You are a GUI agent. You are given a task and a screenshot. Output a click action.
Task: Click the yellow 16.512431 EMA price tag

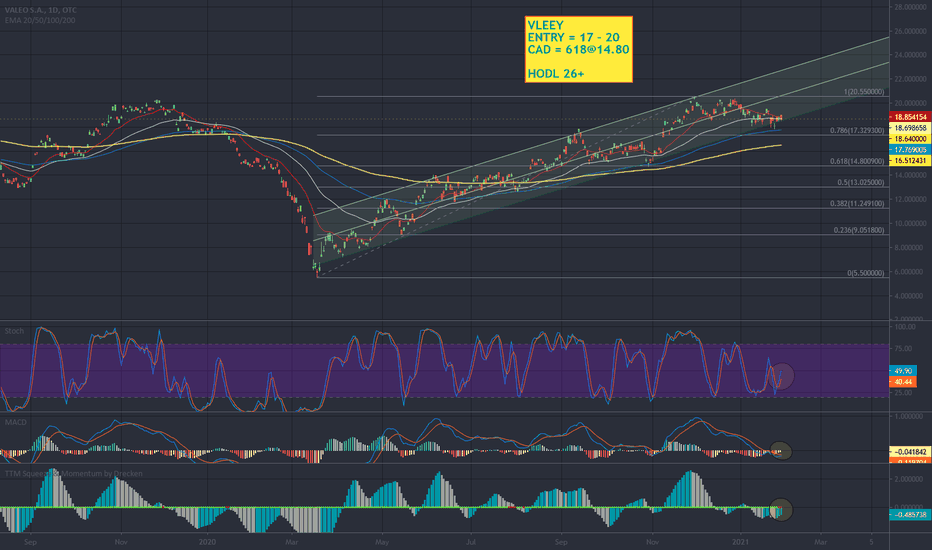pos(909,161)
